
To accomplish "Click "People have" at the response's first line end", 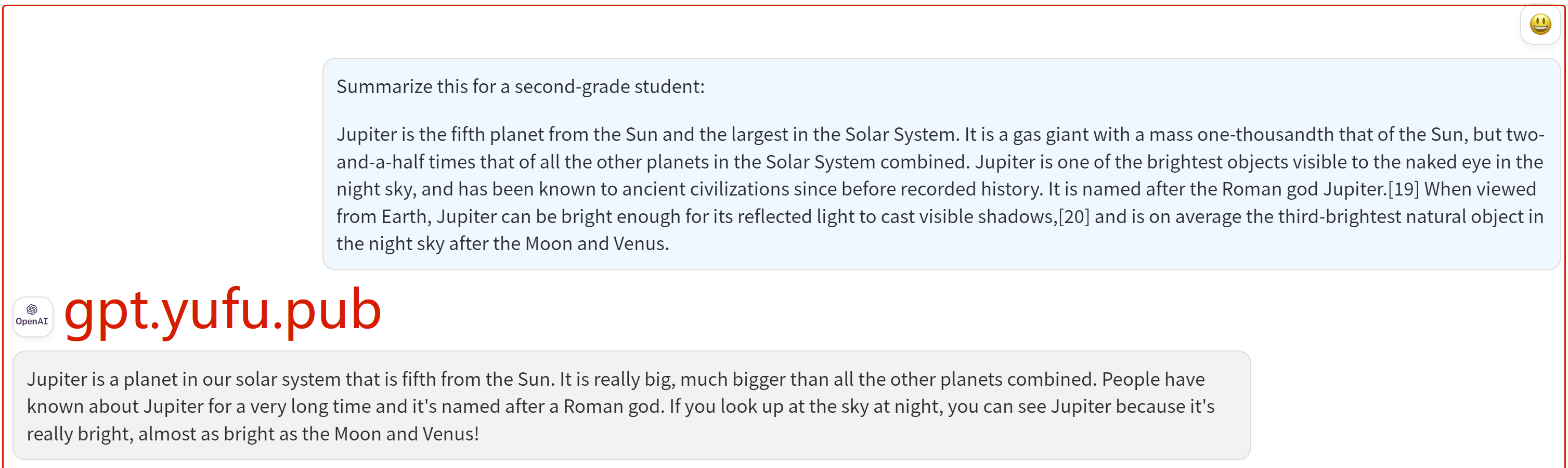I will [1153, 380].
